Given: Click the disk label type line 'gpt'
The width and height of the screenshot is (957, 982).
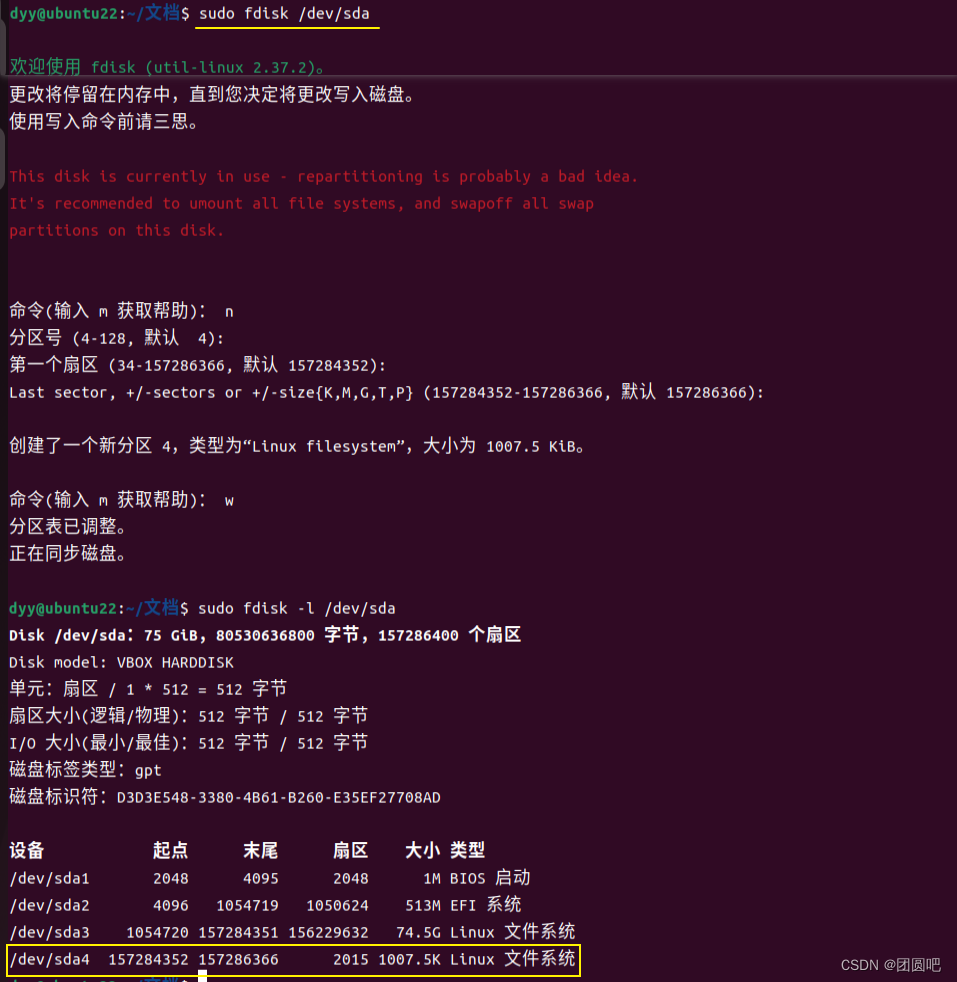Looking at the screenshot, I should 85,770.
